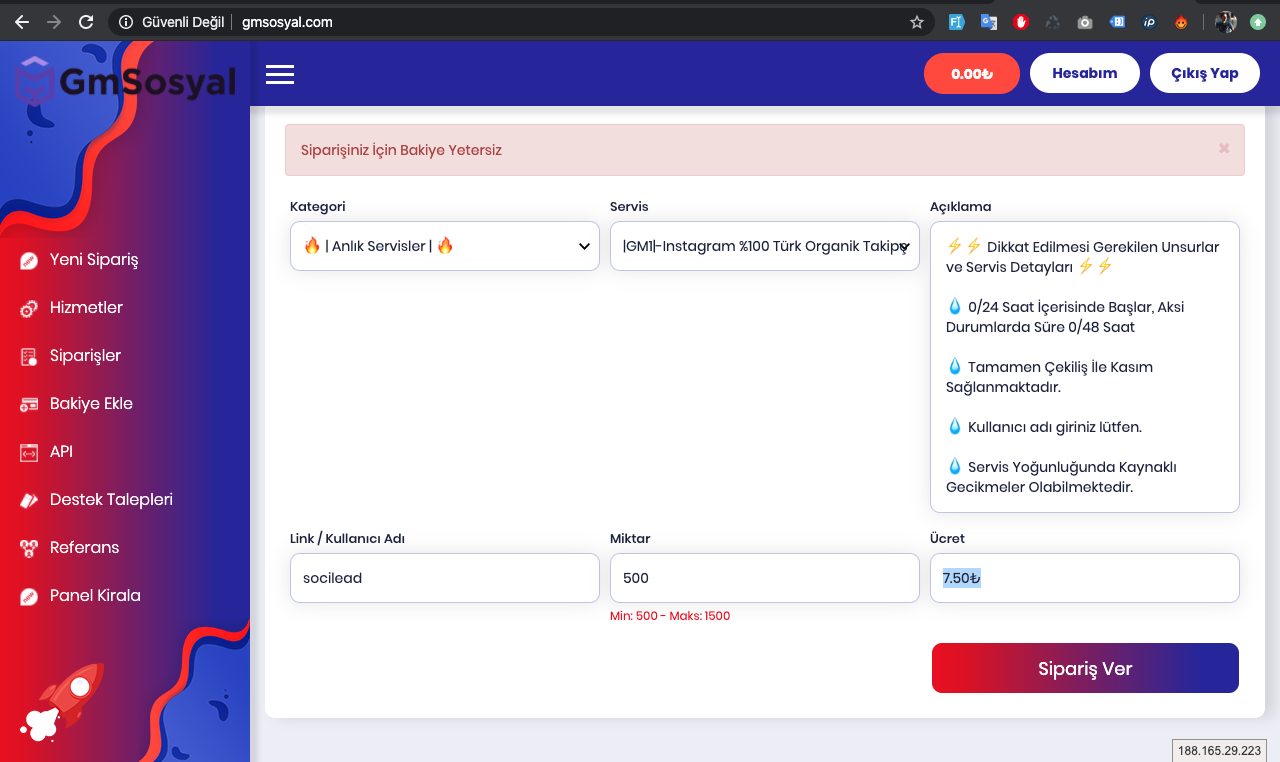This screenshot has height=762, width=1280.
Task: Click the 0.00₺ balance button
Action: click(972, 73)
